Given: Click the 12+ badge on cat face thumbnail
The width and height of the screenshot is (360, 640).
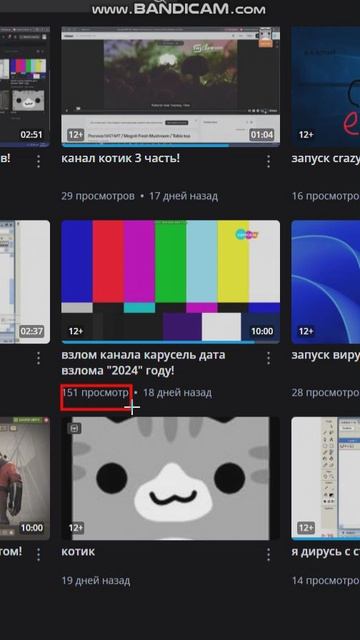Looking at the screenshot, I should [76, 528].
